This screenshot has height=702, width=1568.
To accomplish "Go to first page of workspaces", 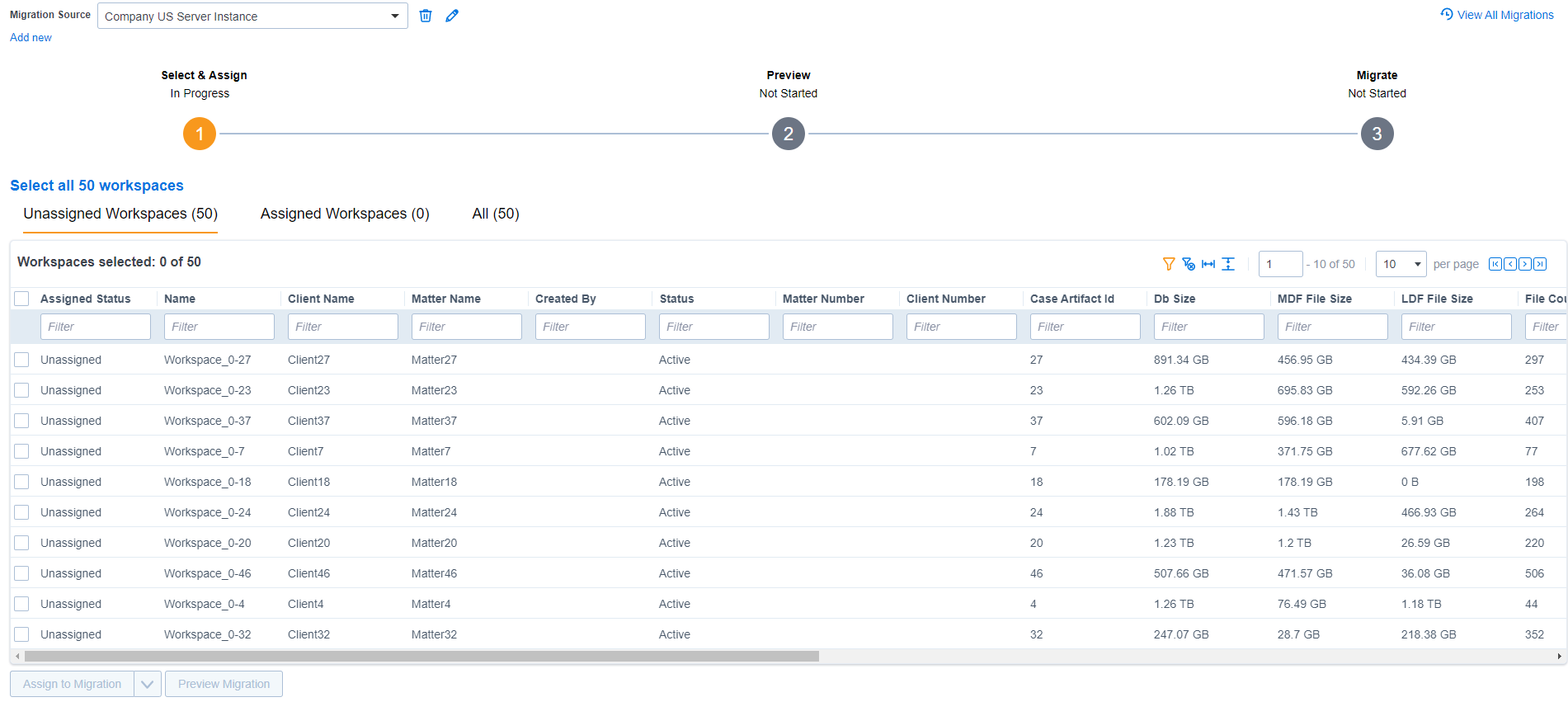I will tap(1495, 264).
